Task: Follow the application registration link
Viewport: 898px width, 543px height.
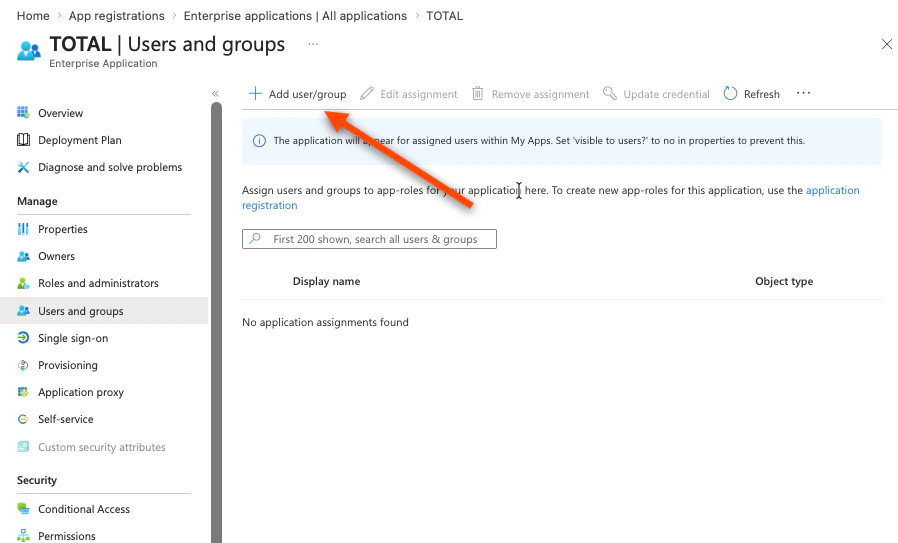Action: pos(832,190)
